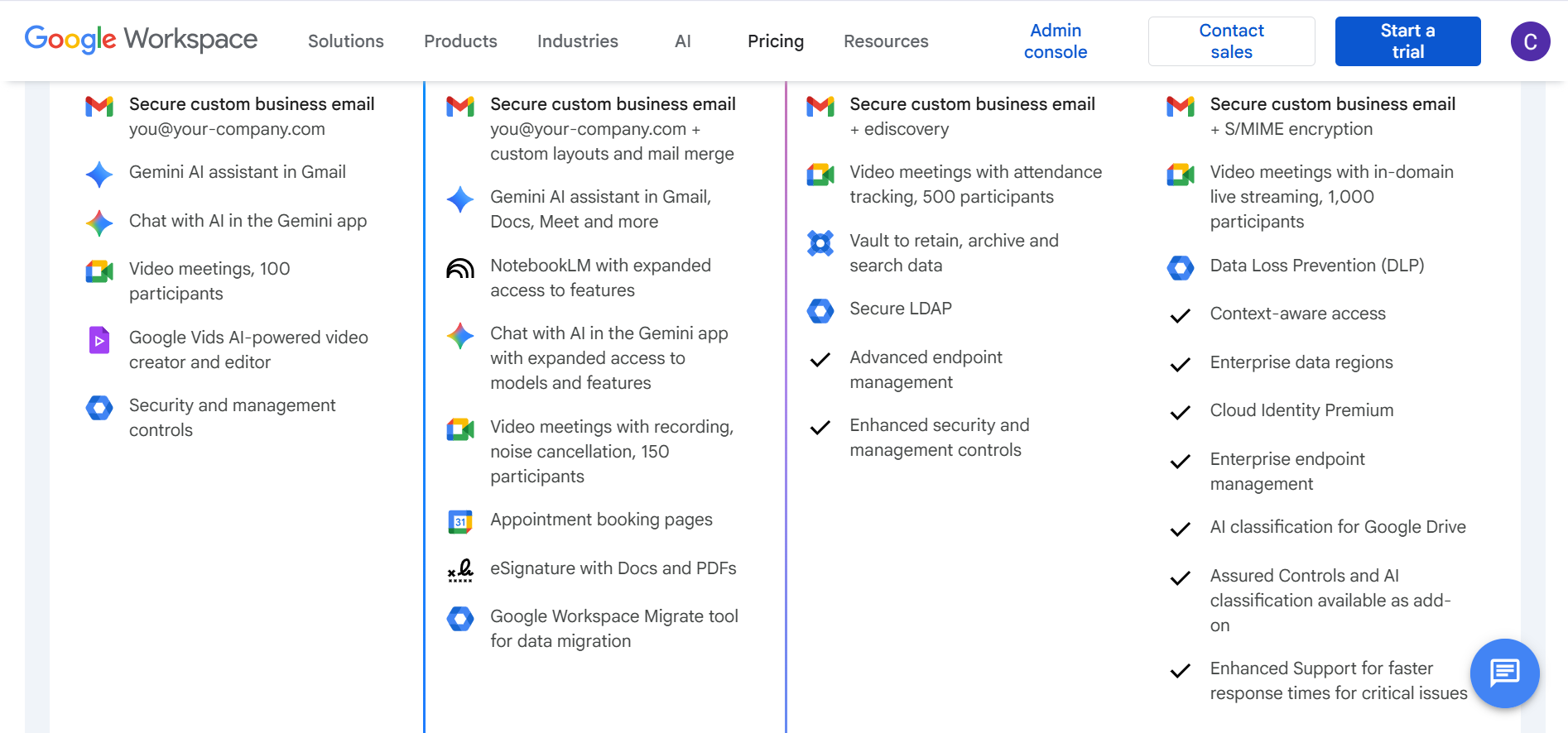Click text 'Cloud Identity Premium'

pyautogui.click(x=1301, y=410)
